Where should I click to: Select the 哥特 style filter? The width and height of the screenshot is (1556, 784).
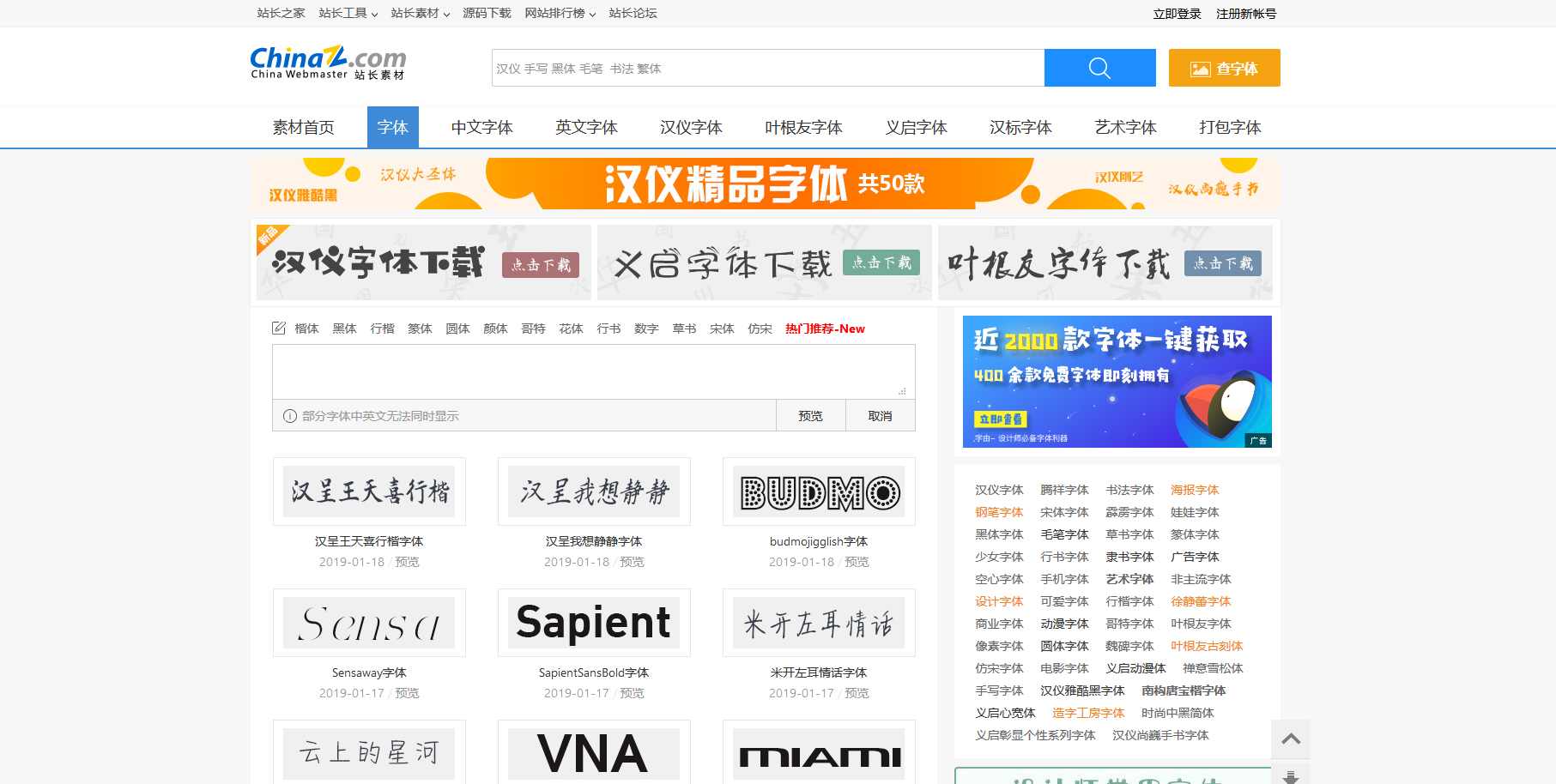533,329
